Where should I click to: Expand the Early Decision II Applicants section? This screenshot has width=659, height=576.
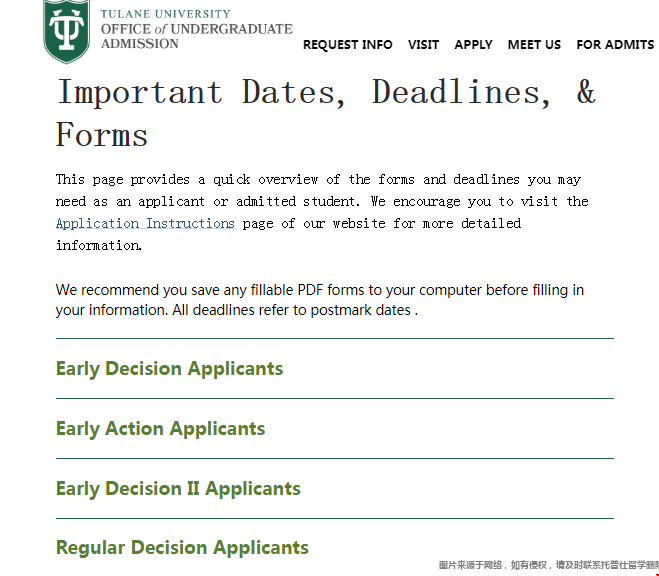[x=178, y=489]
